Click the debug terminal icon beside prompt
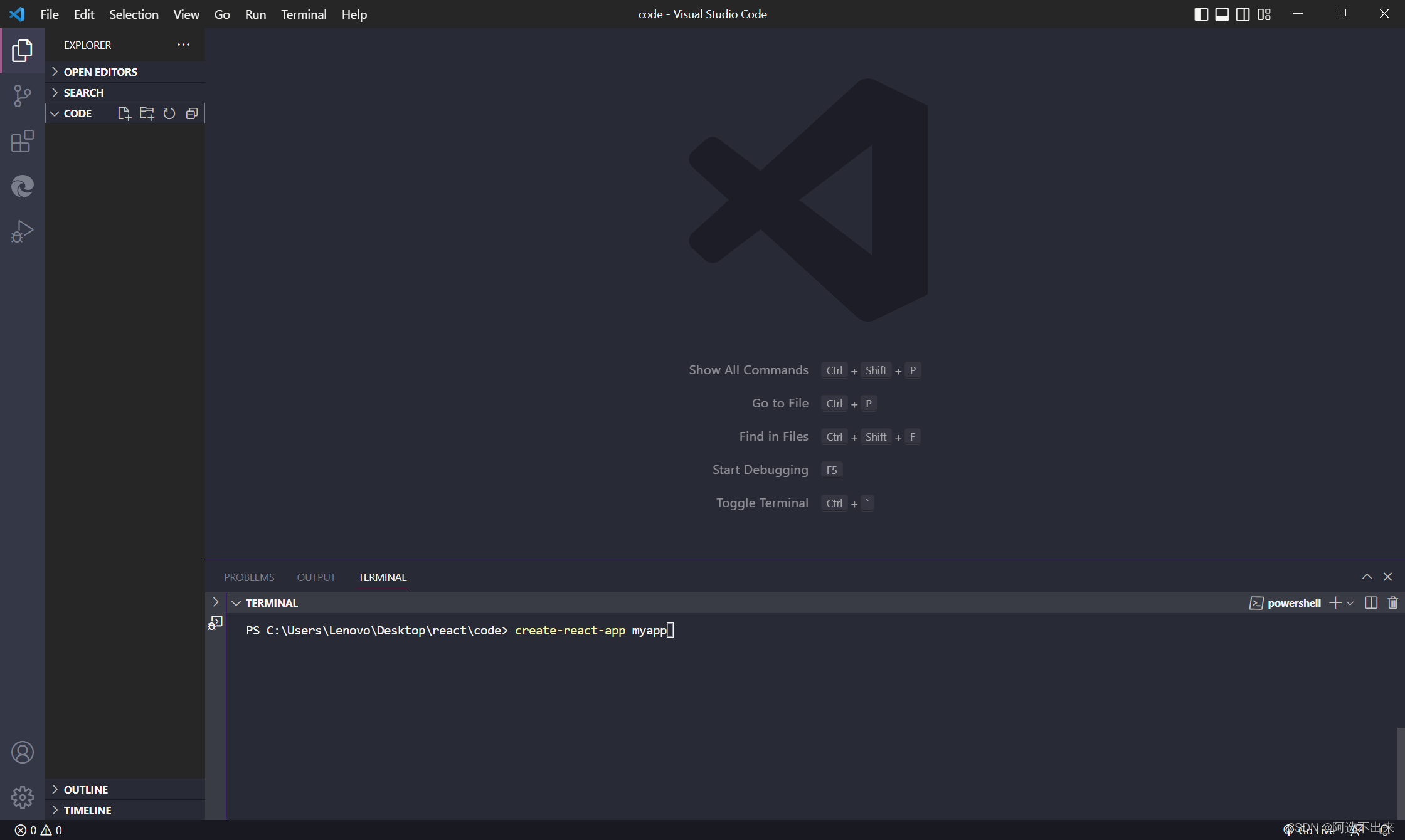This screenshot has width=1405, height=840. tap(215, 622)
